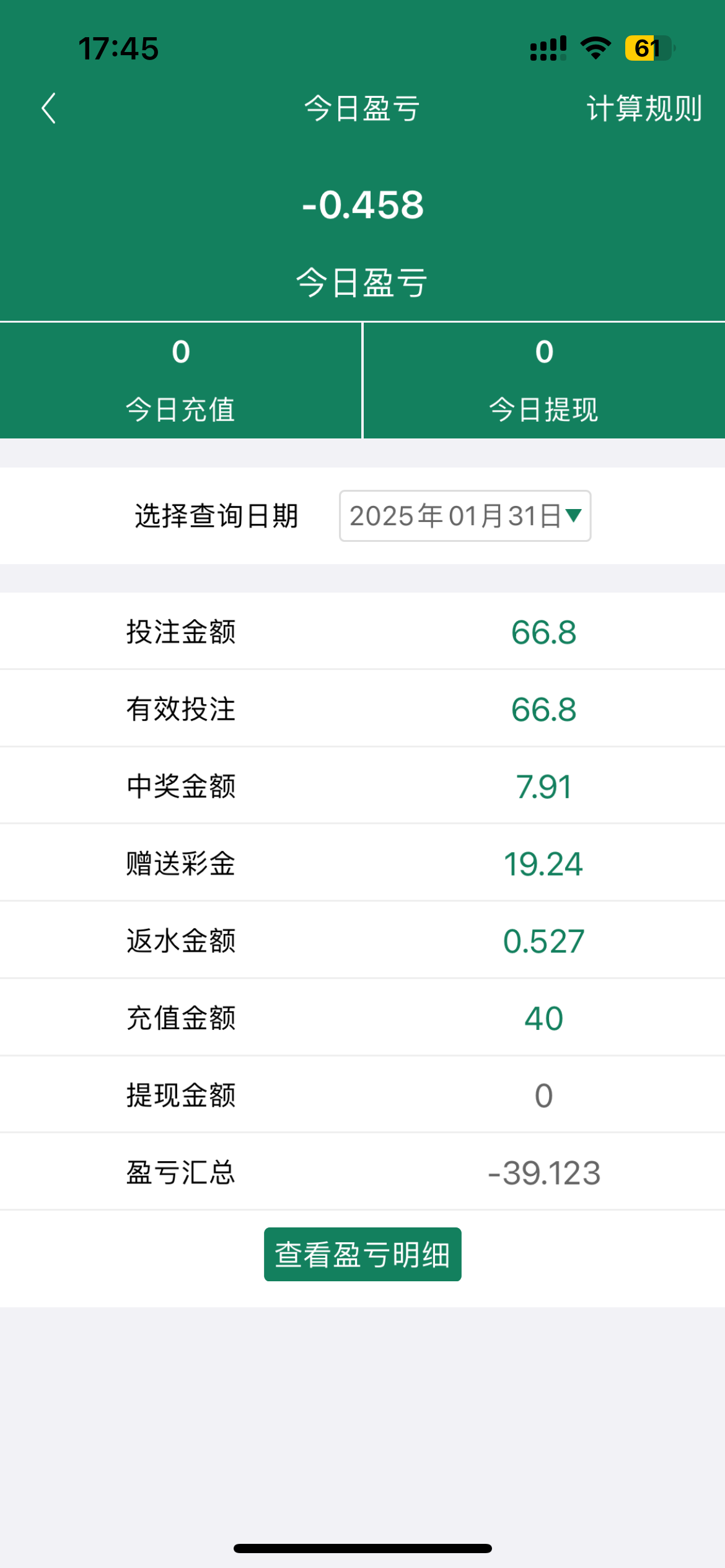Image resolution: width=725 pixels, height=1568 pixels.
Task: Tap the 今日提现 panel
Action: click(543, 380)
